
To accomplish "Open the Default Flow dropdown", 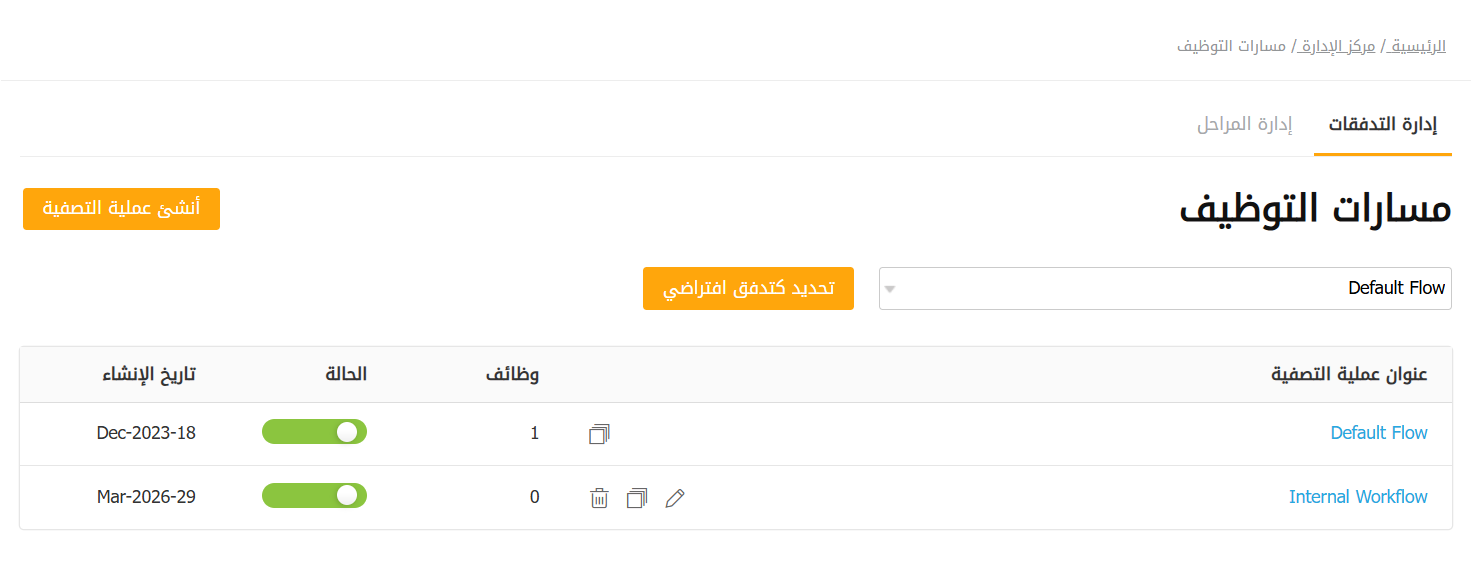I will pos(1164,289).
